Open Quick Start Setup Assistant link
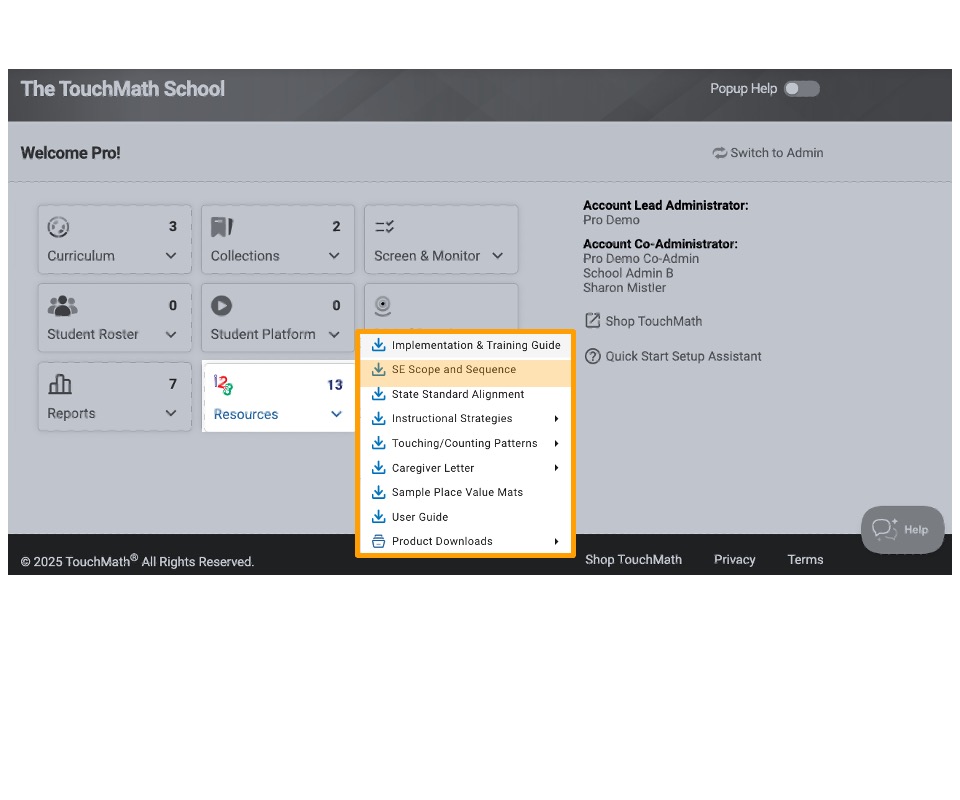Screen dimensions: 960x800 [673, 356]
